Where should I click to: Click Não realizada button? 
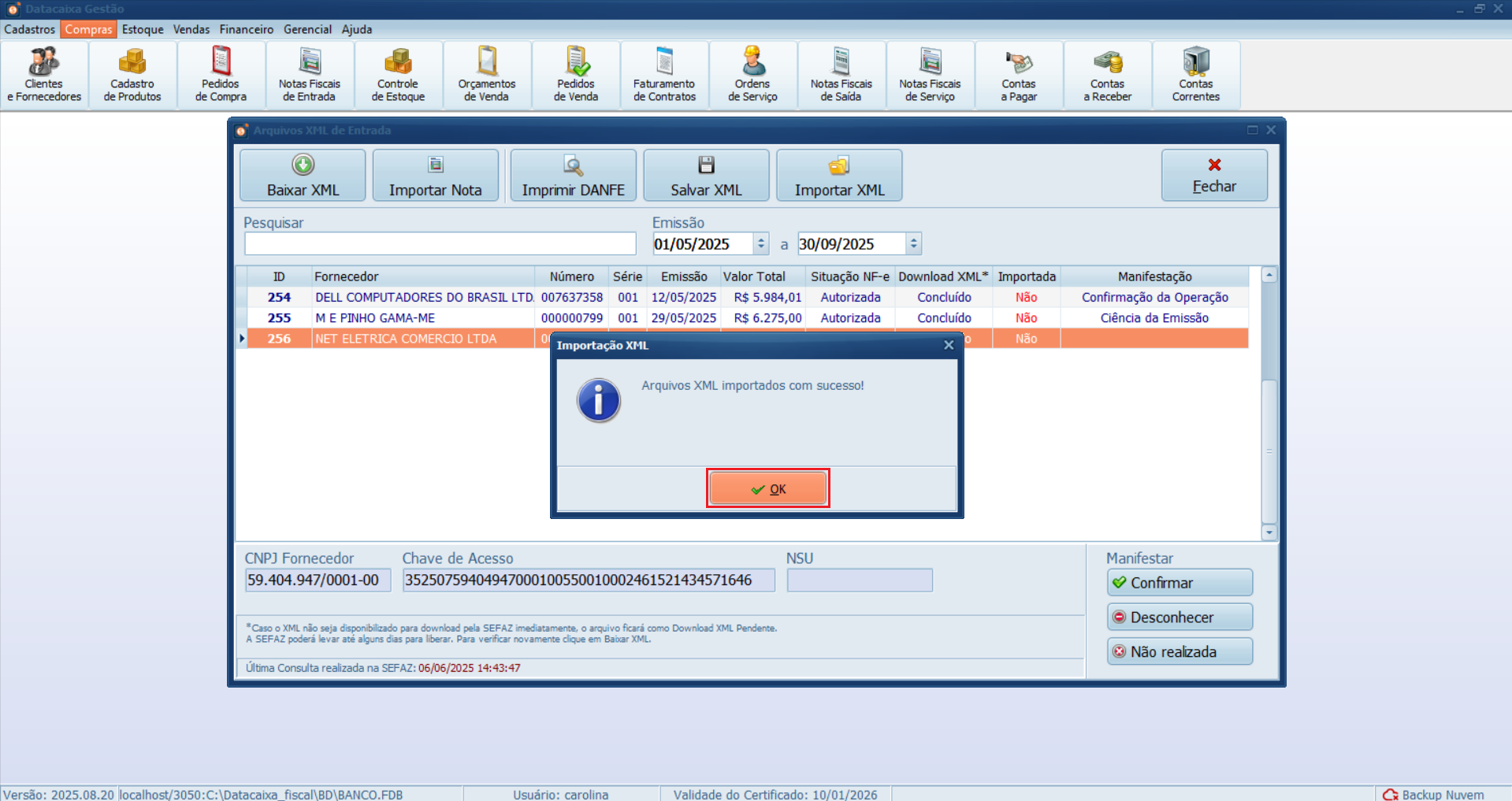click(1180, 652)
